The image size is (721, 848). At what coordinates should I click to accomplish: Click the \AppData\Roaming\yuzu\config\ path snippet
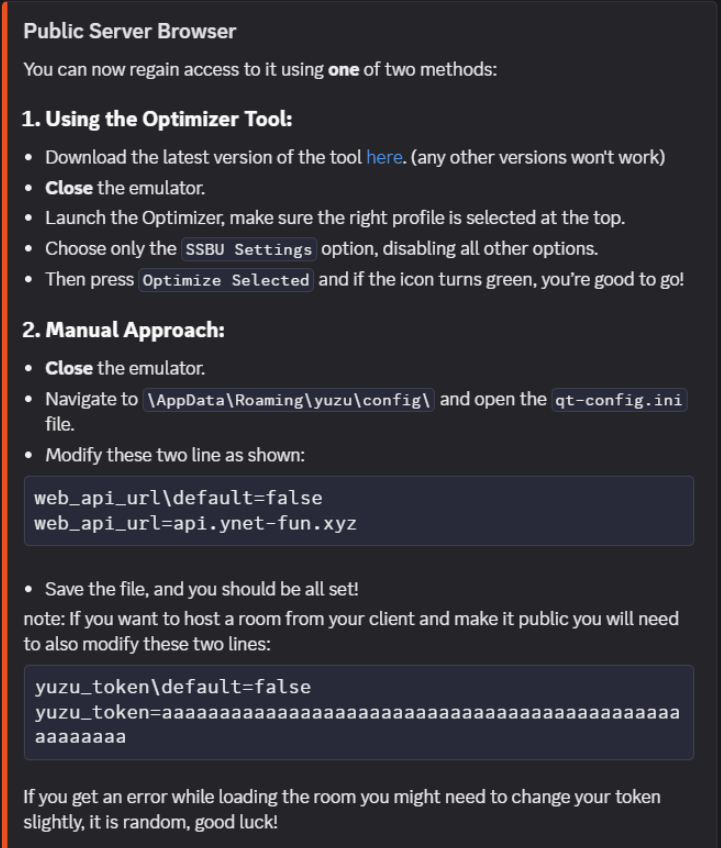[288, 400]
